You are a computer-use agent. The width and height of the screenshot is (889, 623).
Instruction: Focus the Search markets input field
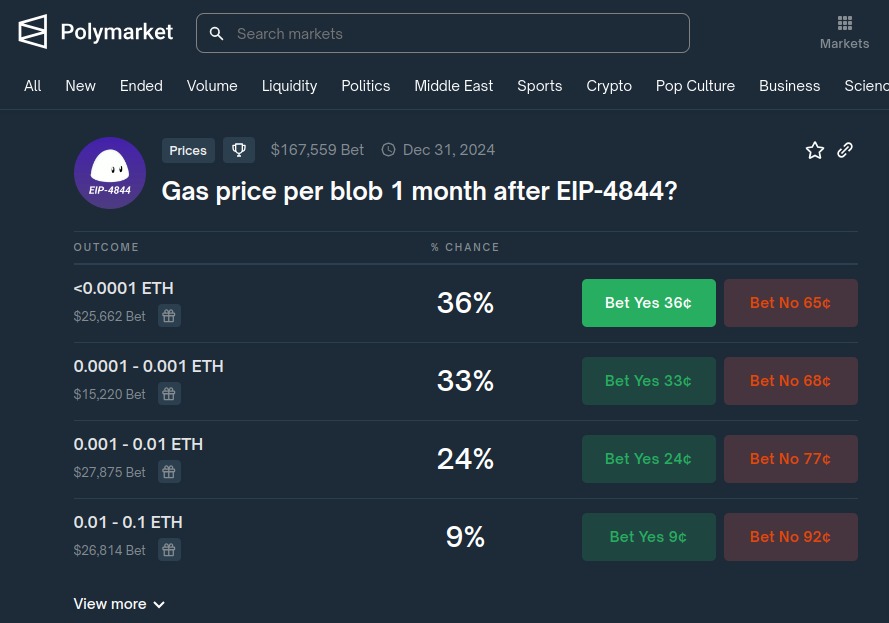(443, 33)
